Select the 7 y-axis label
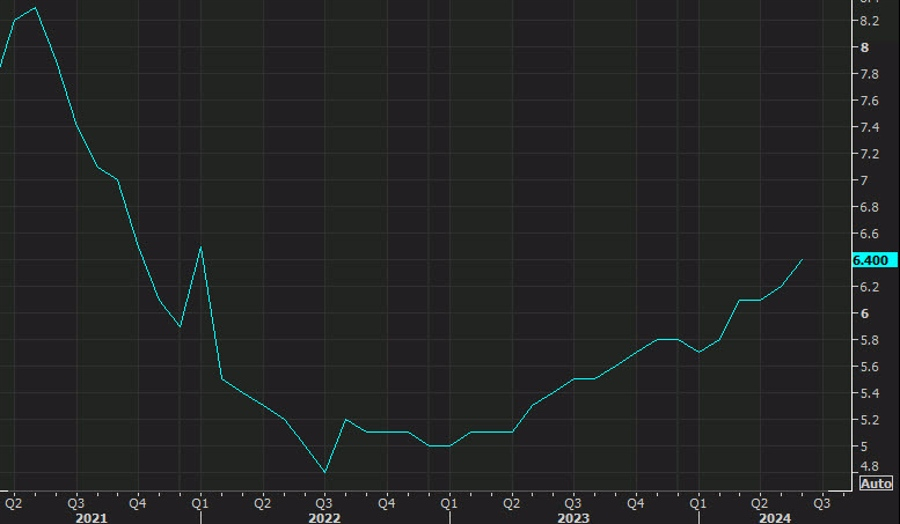The width and height of the screenshot is (900, 524). (x=864, y=180)
